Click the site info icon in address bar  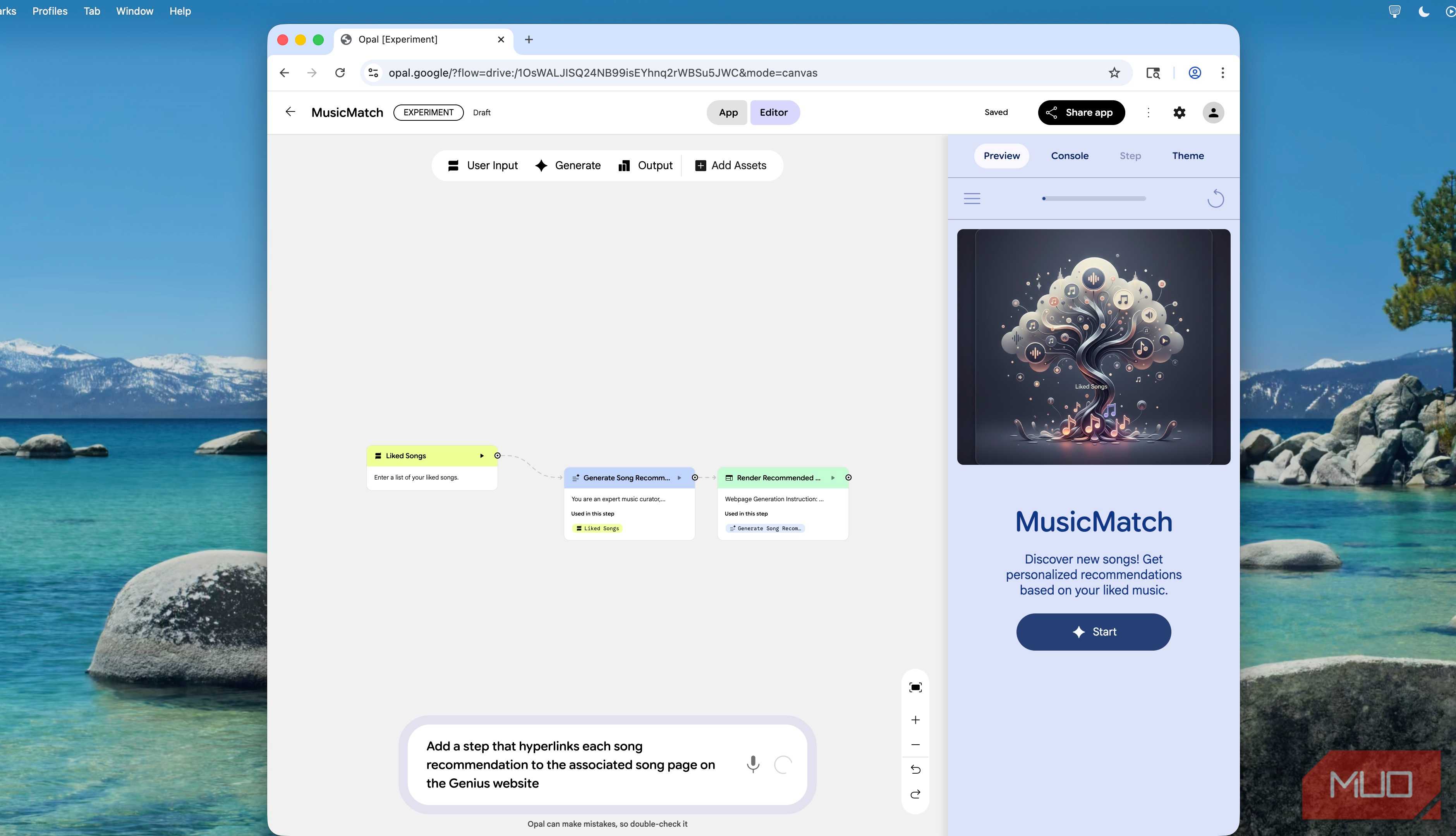(373, 73)
